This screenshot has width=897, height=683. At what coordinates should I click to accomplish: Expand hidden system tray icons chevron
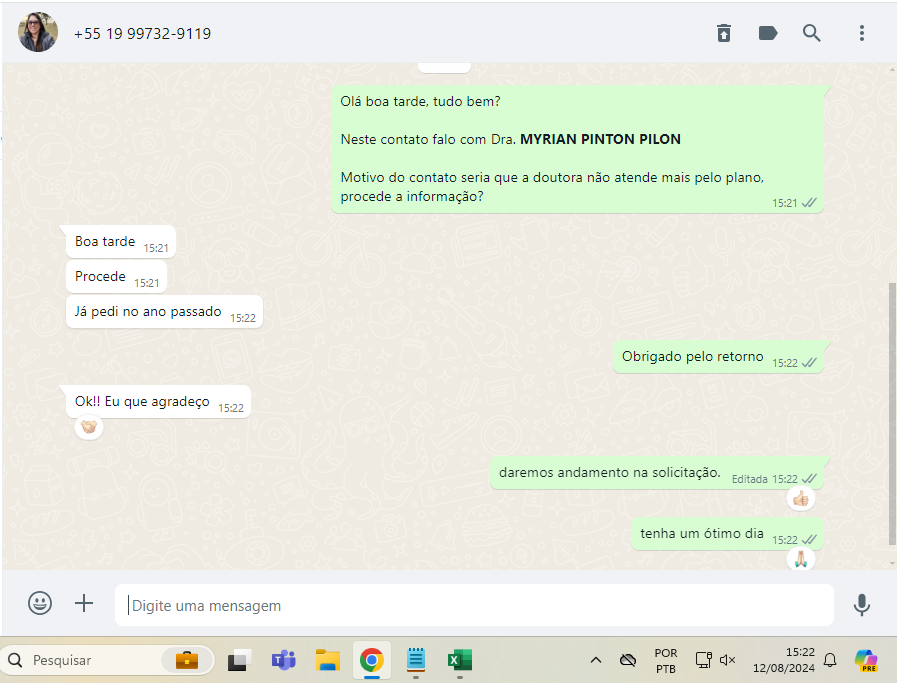click(596, 660)
